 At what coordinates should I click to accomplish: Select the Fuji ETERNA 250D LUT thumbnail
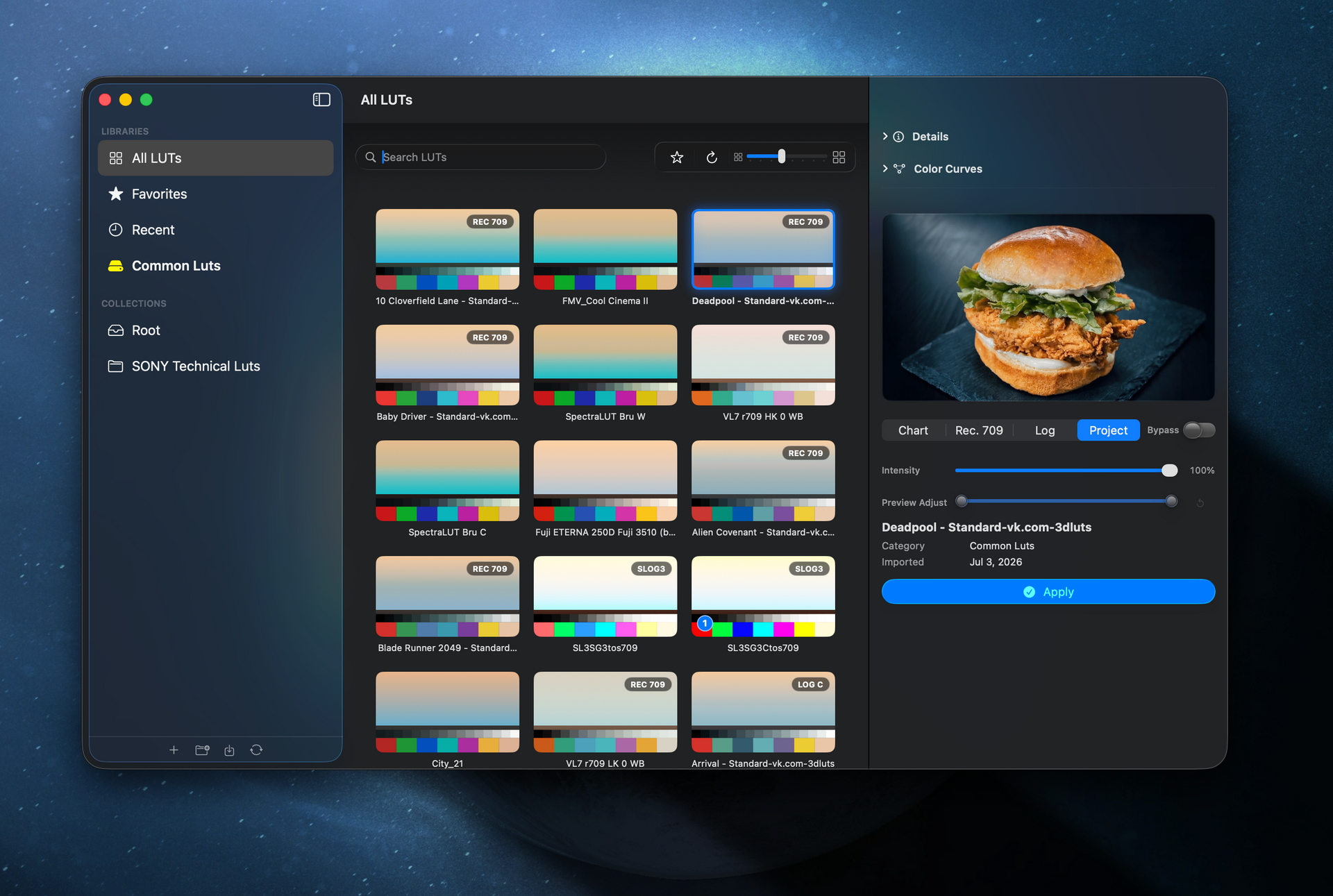click(605, 481)
